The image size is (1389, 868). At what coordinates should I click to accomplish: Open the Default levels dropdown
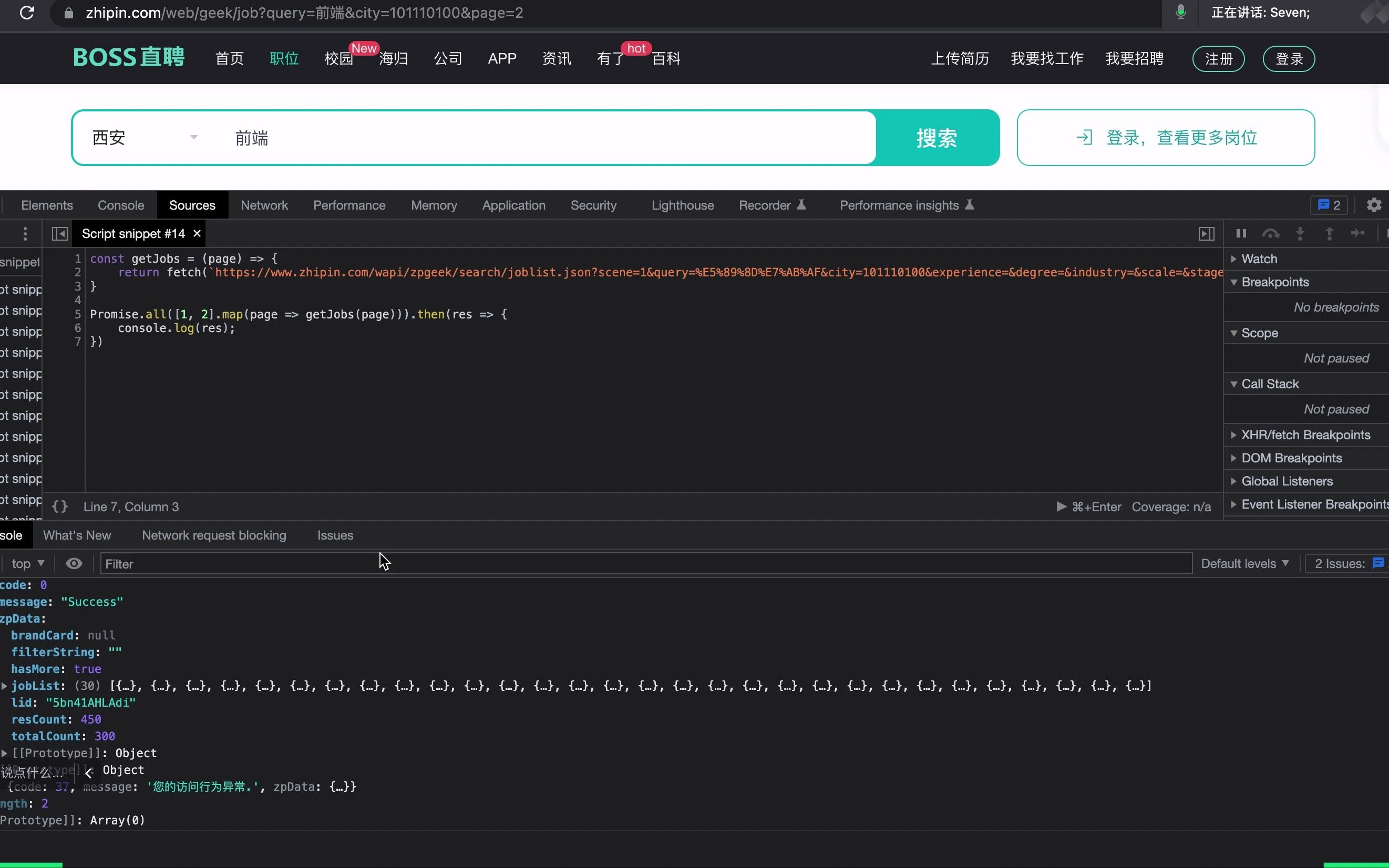click(1244, 563)
